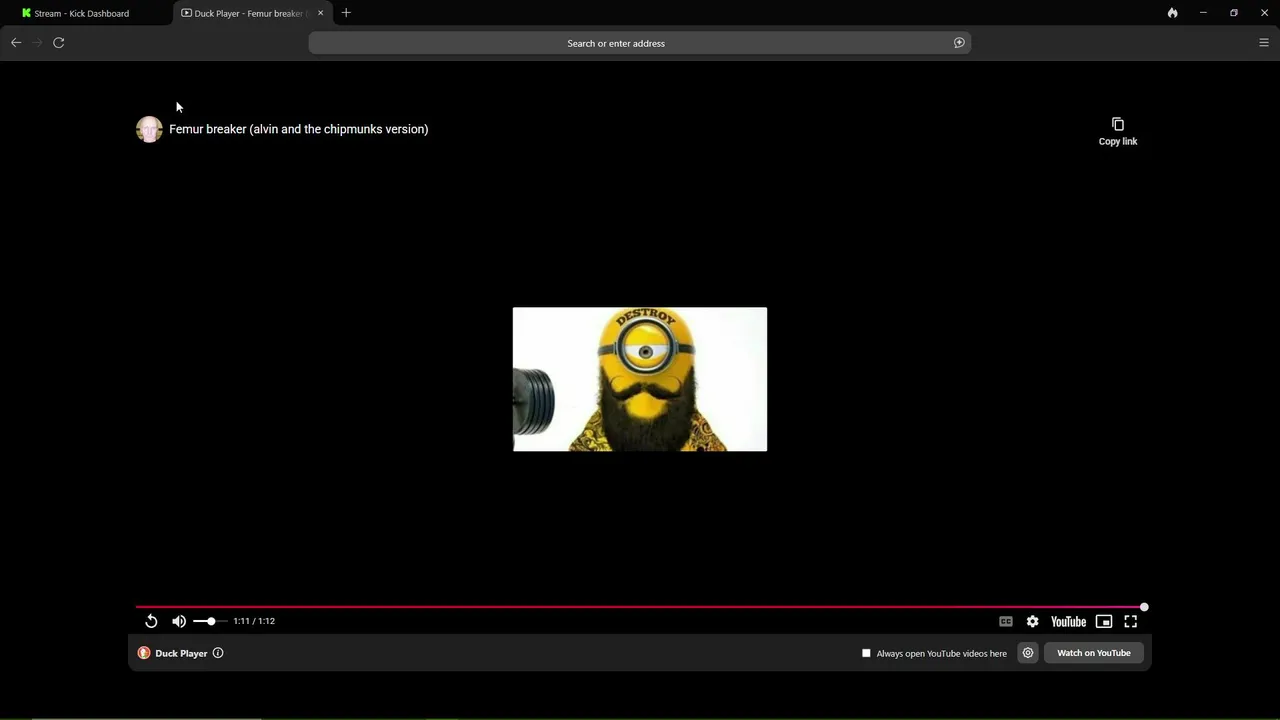The height and width of the screenshot is (720, 1280).
Task: Enter fullscreen mode
Action: [x=1130, y=621]
